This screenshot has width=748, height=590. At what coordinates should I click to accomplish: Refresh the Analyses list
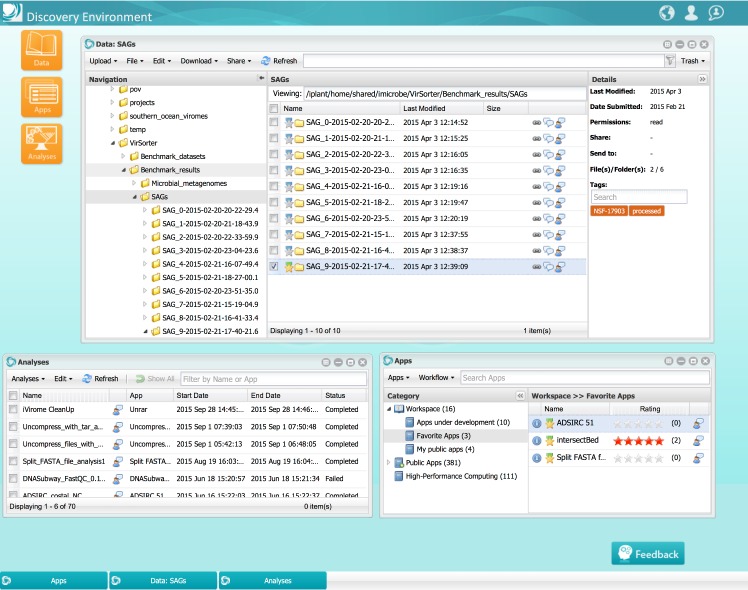click(x=100, y=379)
